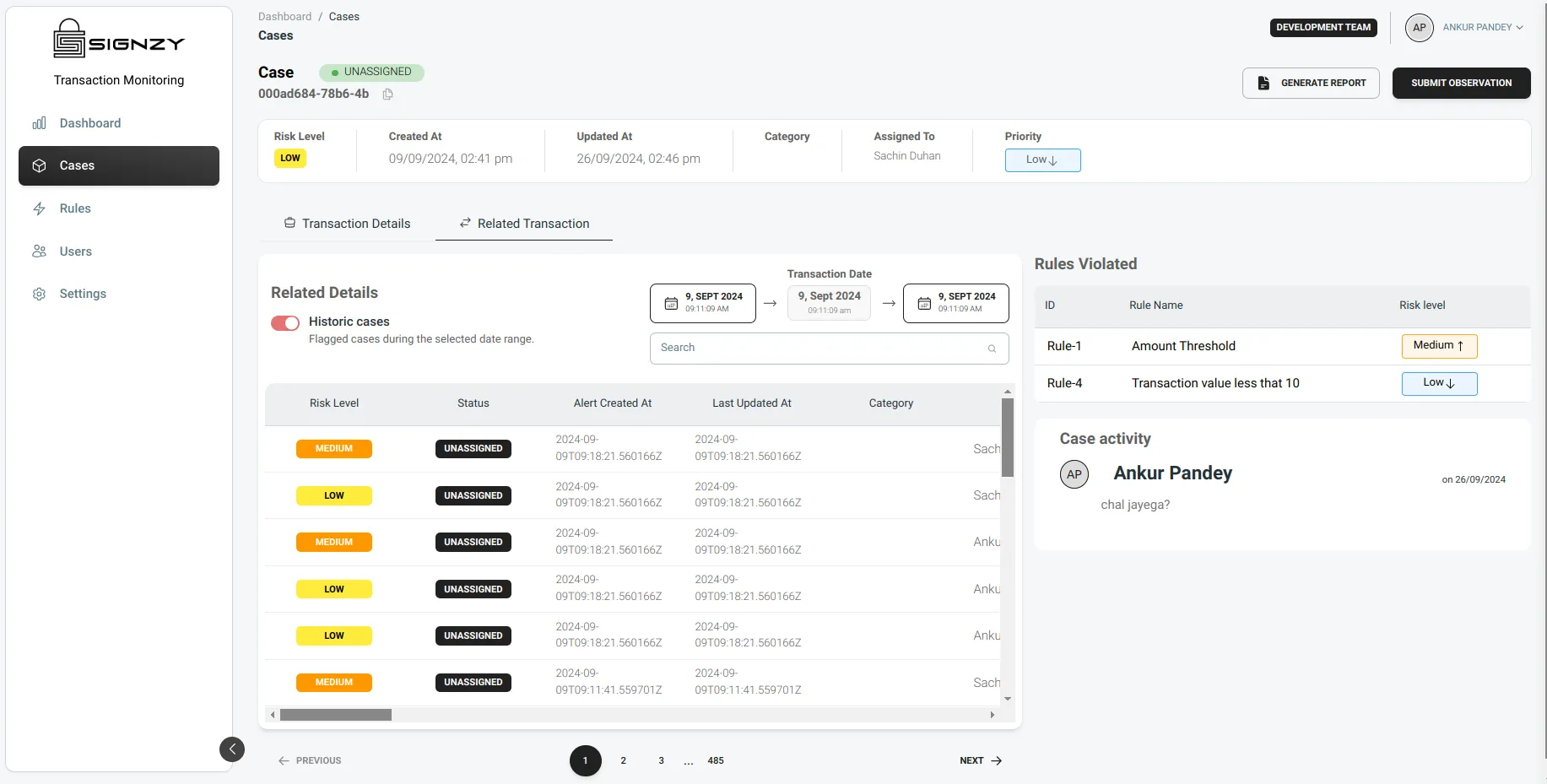Click the Transaction value less than 10 rule
The height and width of the screenshot is (784, 1547).
point(1215,383)
